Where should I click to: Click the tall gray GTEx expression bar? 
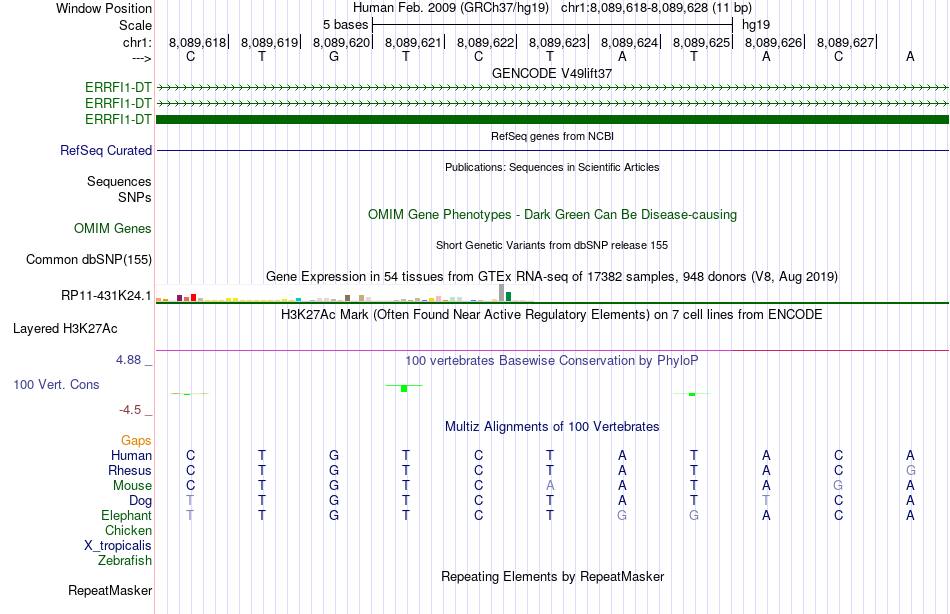[501, 293]
